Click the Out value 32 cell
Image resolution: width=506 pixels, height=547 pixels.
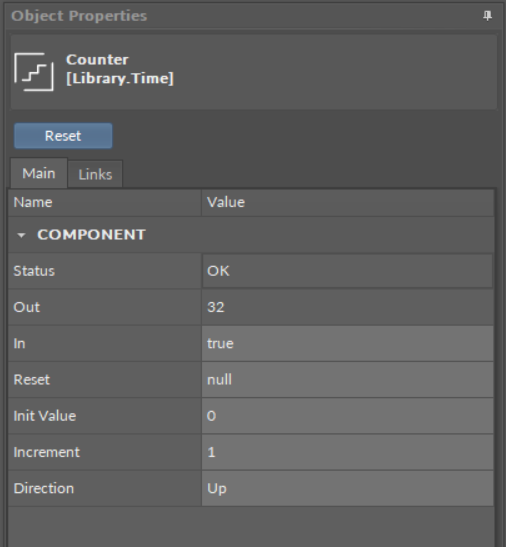(x=348, y=307)
